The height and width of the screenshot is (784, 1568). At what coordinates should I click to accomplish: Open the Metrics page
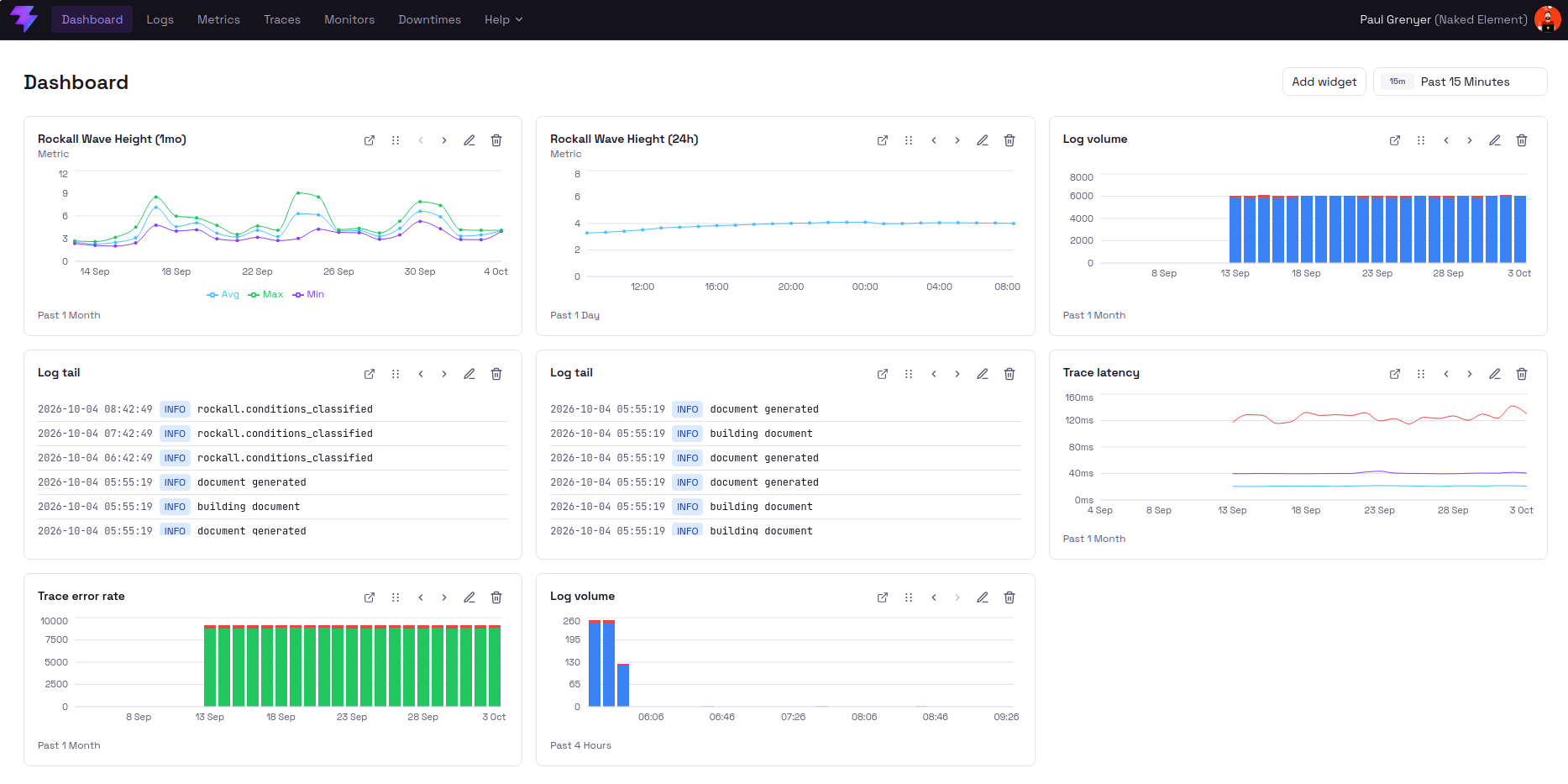coord(218,19)
